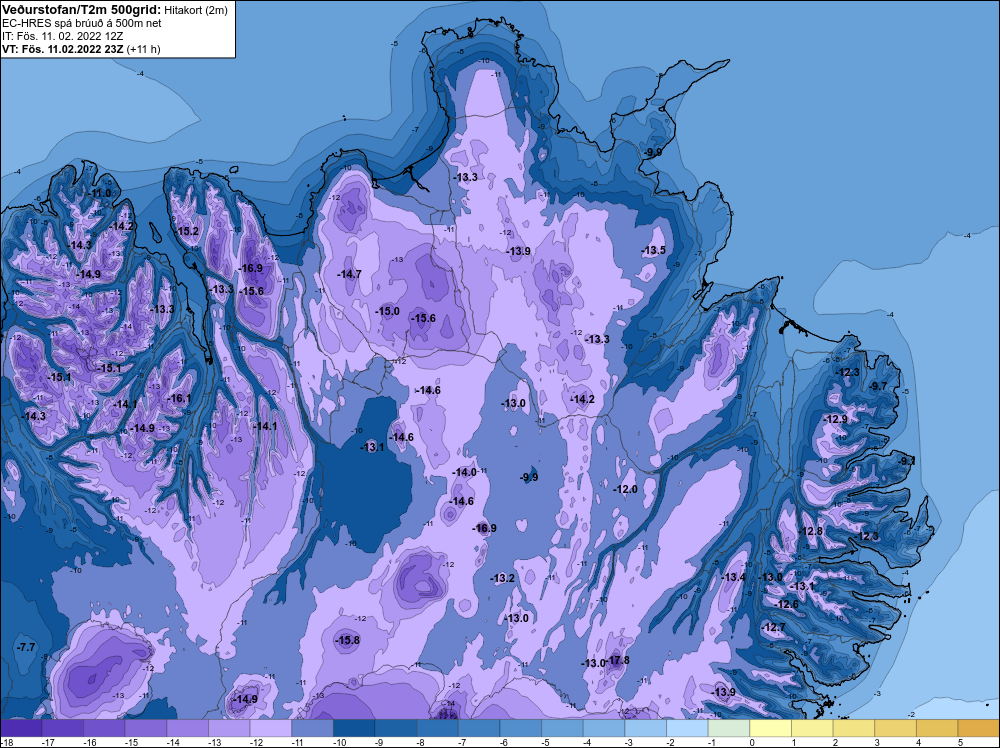Select the pale green legend swatch between -1 and 0
The height and width of the screenshot is (748, 1000).
tap(729, 728)
